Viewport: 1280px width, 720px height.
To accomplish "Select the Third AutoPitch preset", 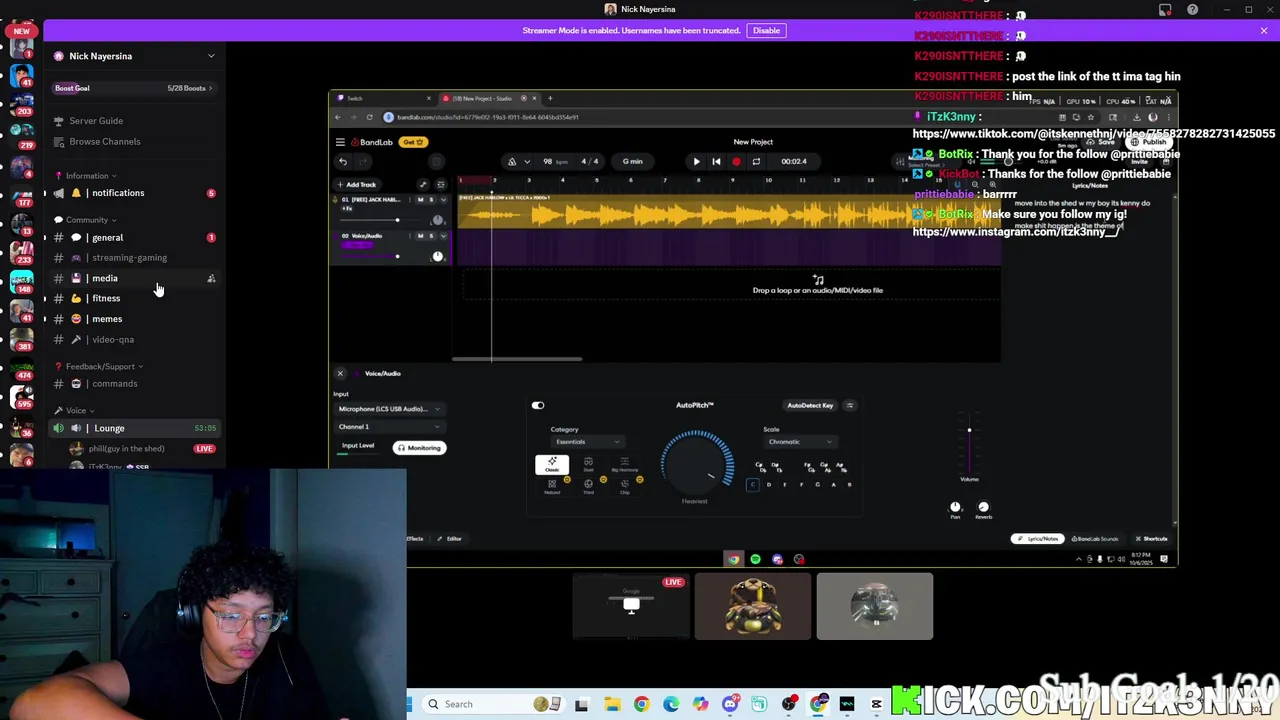I will click(588, 486).
